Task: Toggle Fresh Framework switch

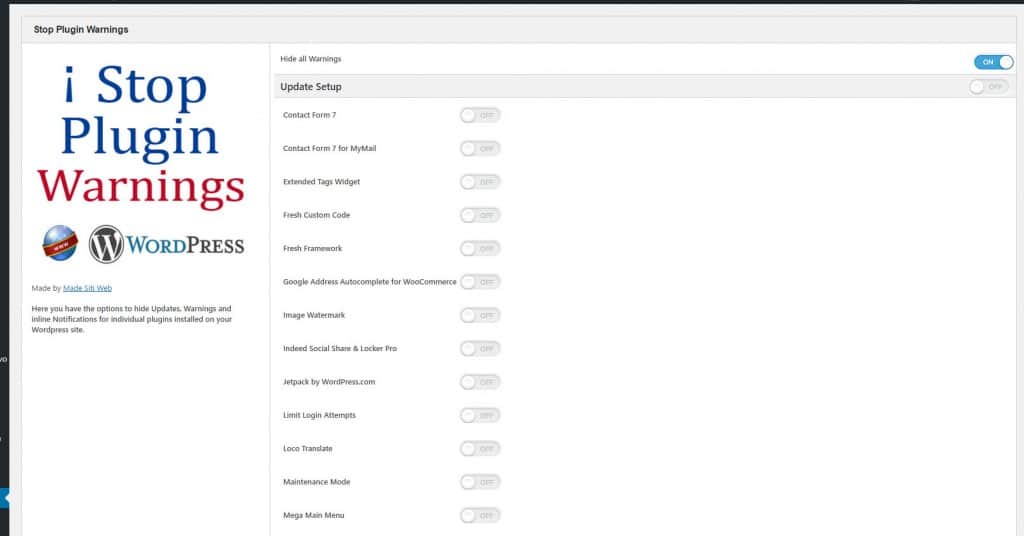Action: 480,249
